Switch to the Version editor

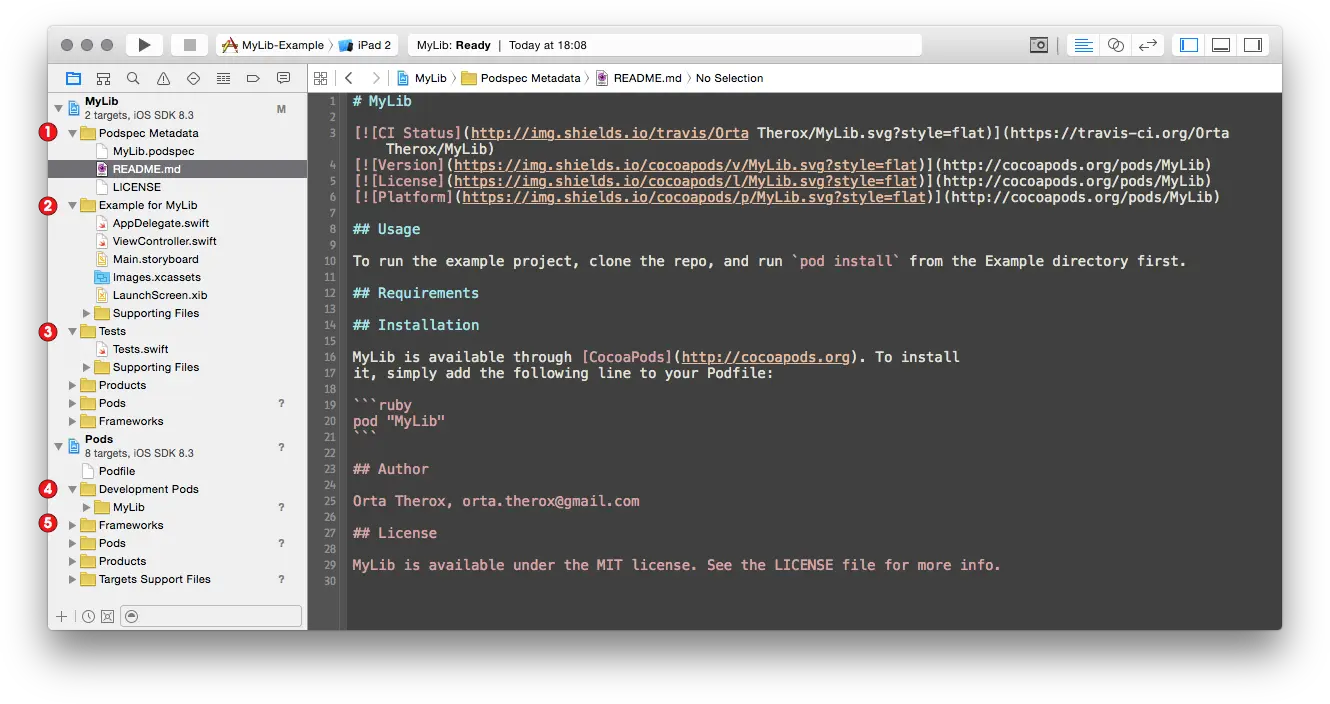tap(1148, 45)
